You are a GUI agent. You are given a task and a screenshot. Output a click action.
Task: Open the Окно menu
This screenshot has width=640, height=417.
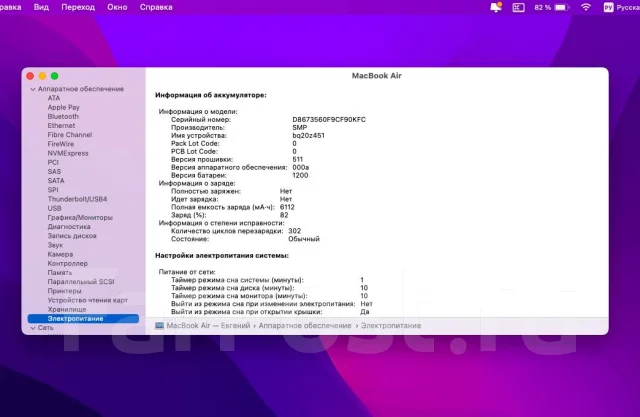point(117,7)
